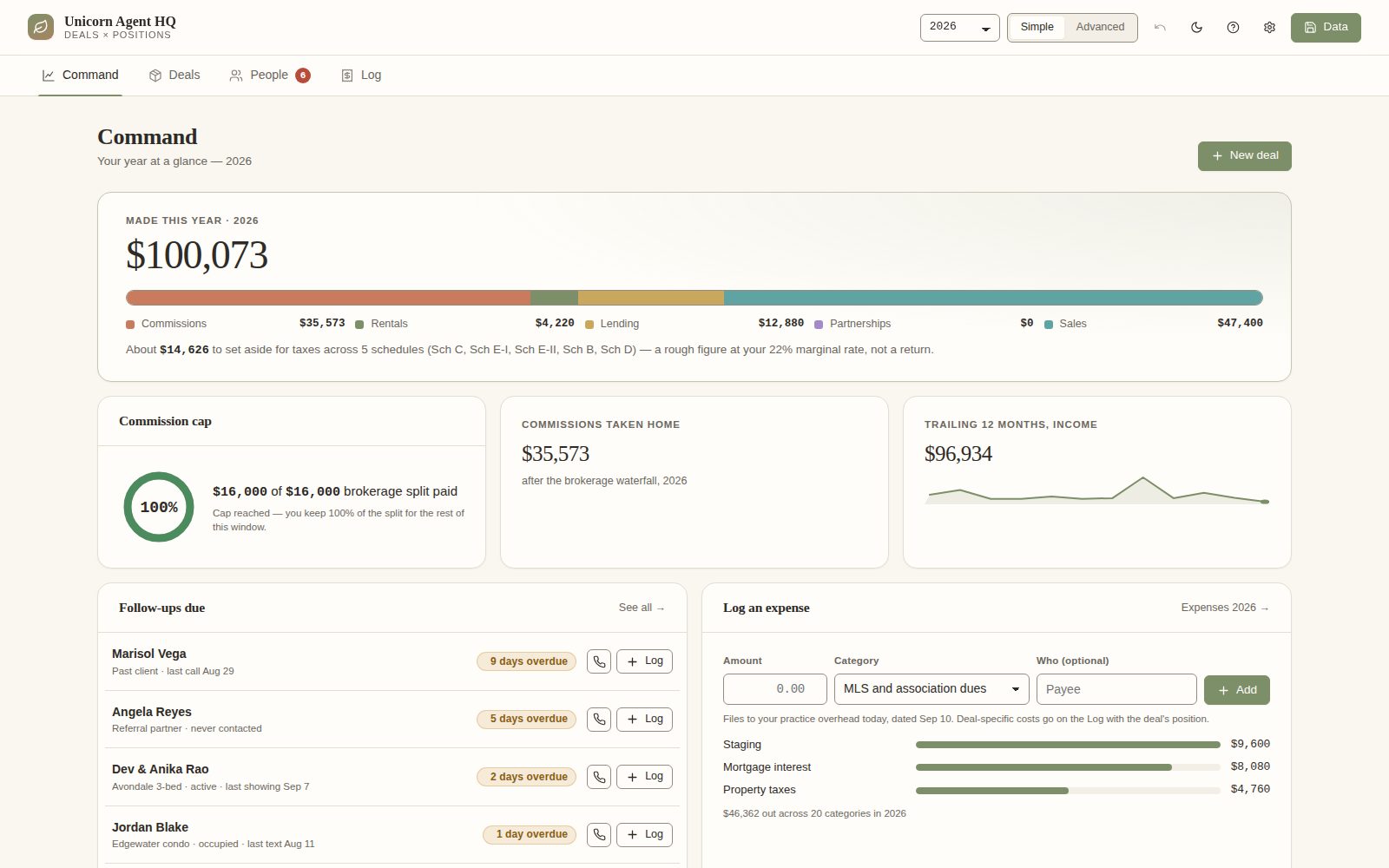The width and height of the screenshot is (1389, 868).
Task: Follow the Expenses 2026 link
Action: coord(1225,608)
